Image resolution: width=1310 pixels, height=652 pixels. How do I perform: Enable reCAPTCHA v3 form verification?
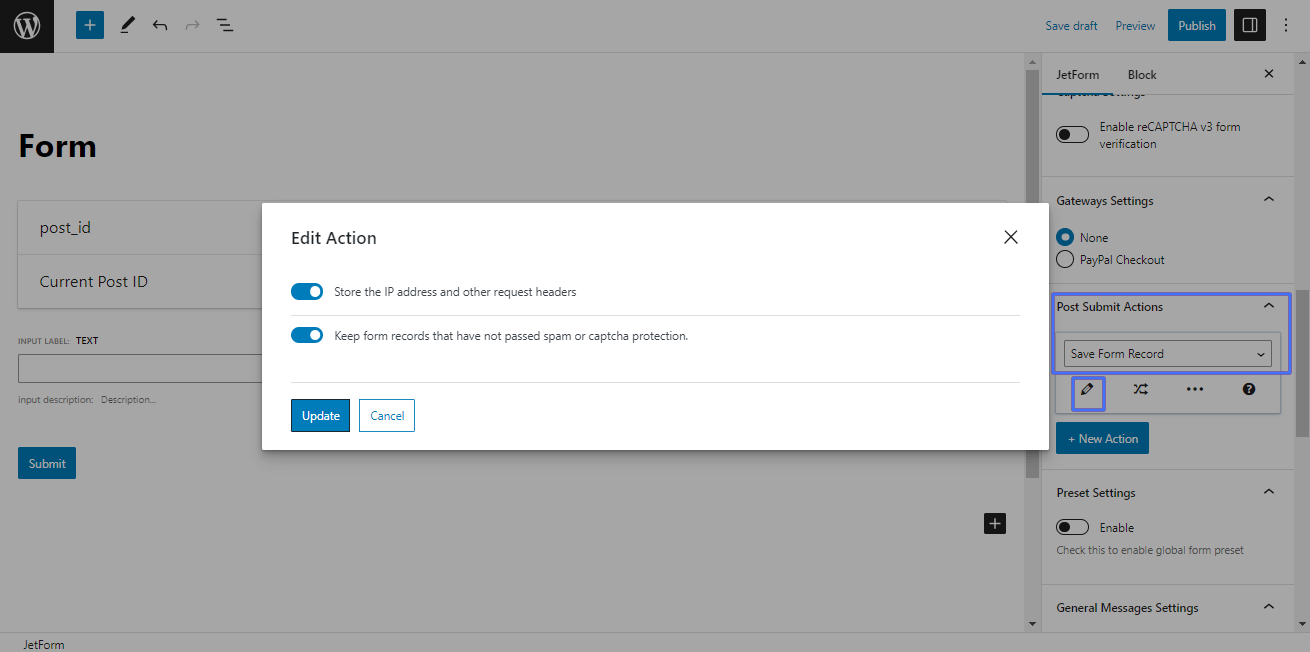(1072, 134)
